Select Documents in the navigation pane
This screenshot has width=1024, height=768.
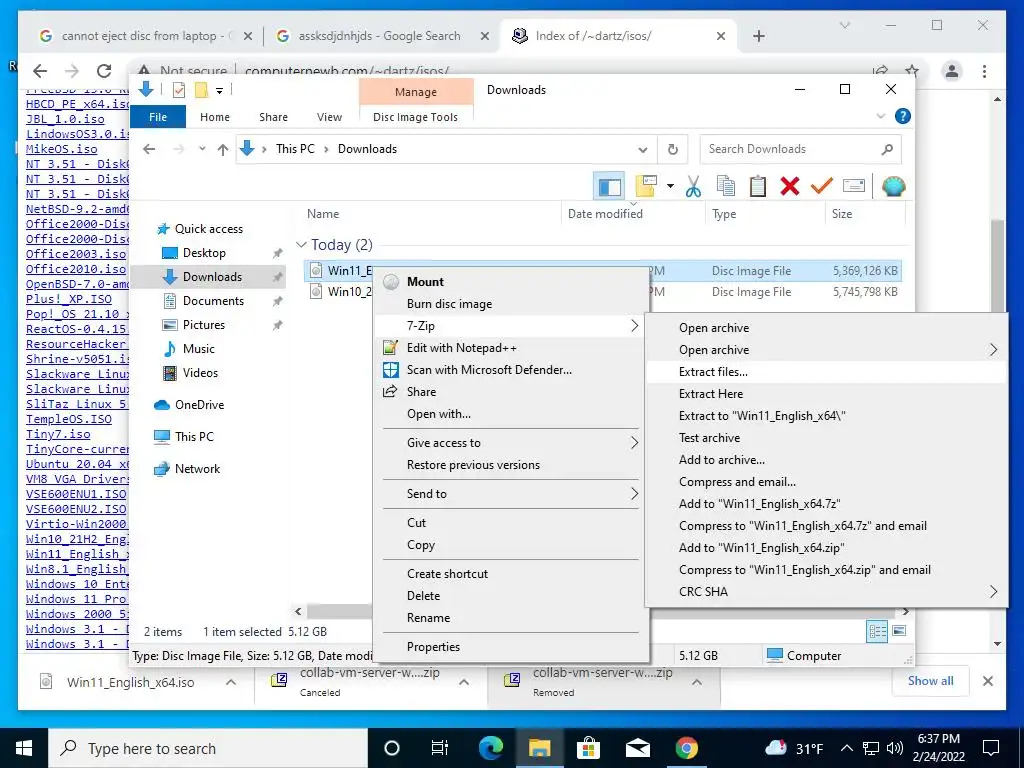[x=213, y=300]
